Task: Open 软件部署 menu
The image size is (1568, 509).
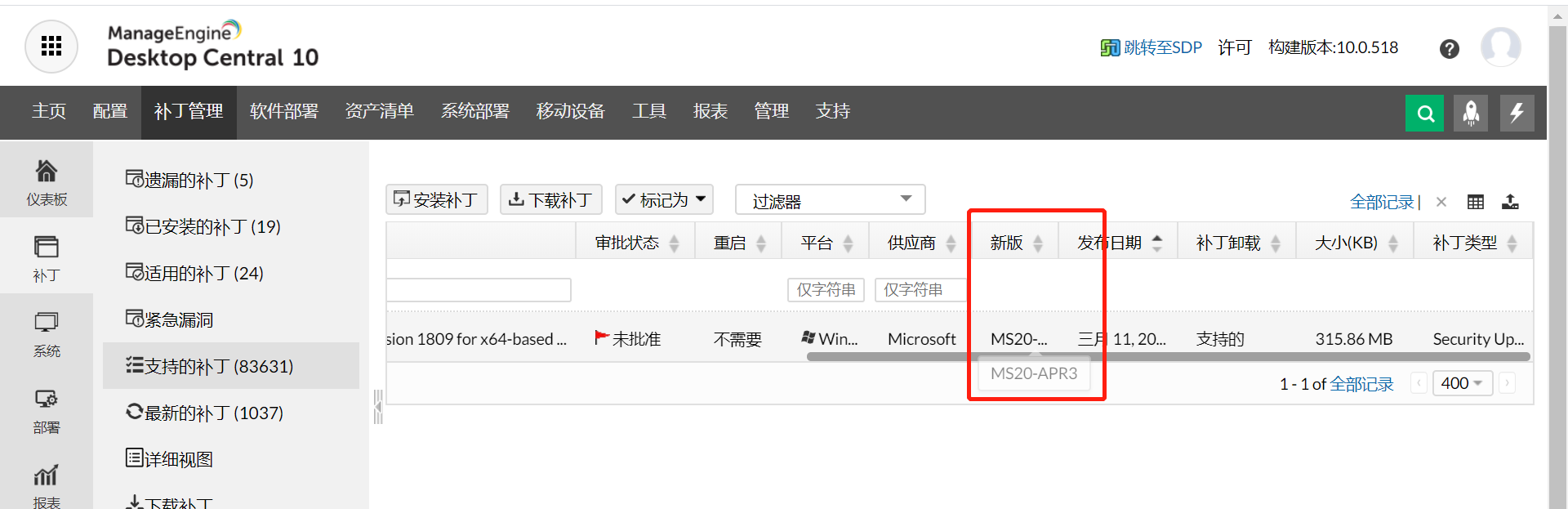Action: coord(284,111)
